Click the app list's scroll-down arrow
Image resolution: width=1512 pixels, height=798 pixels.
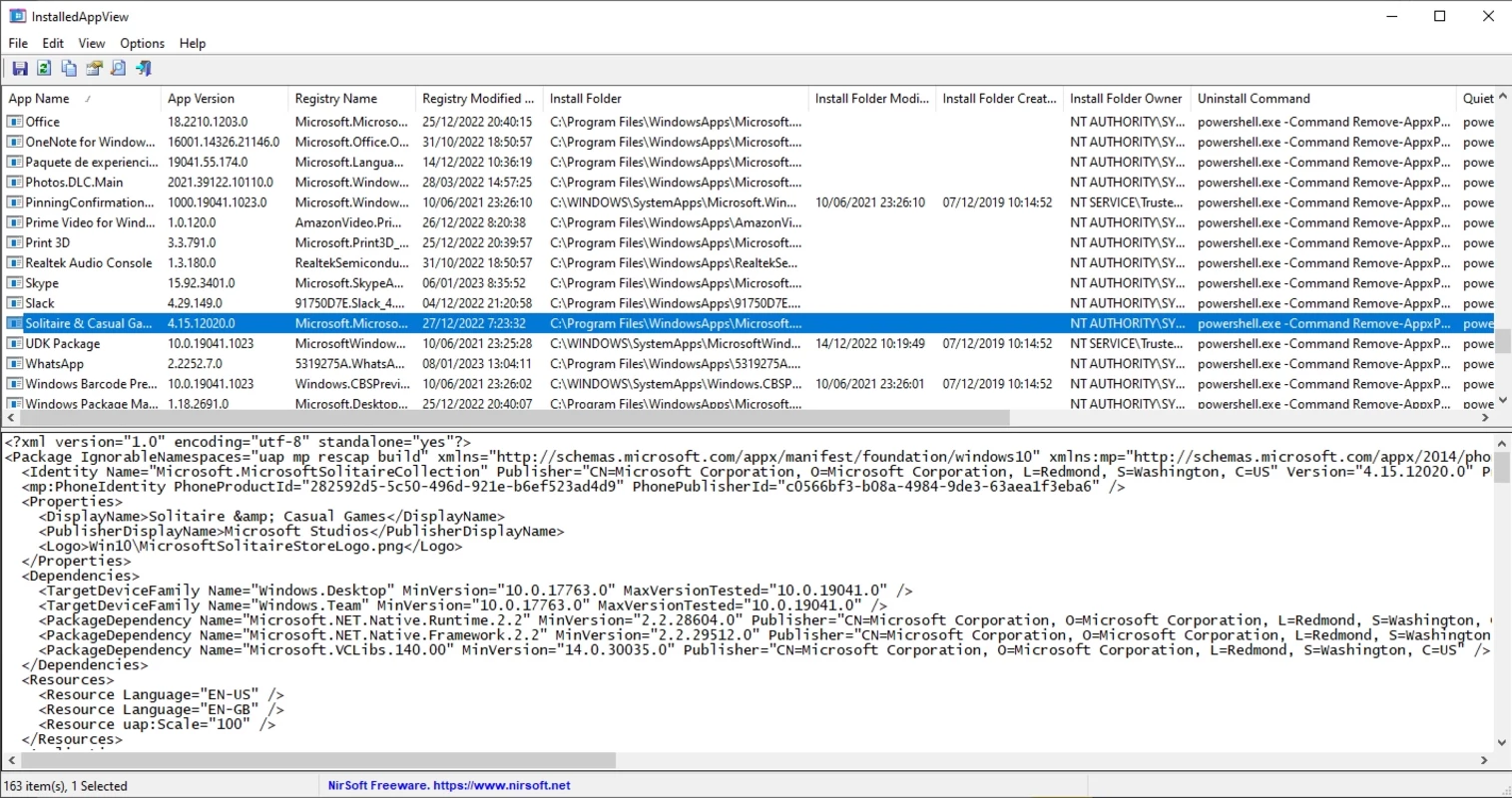1503,401
